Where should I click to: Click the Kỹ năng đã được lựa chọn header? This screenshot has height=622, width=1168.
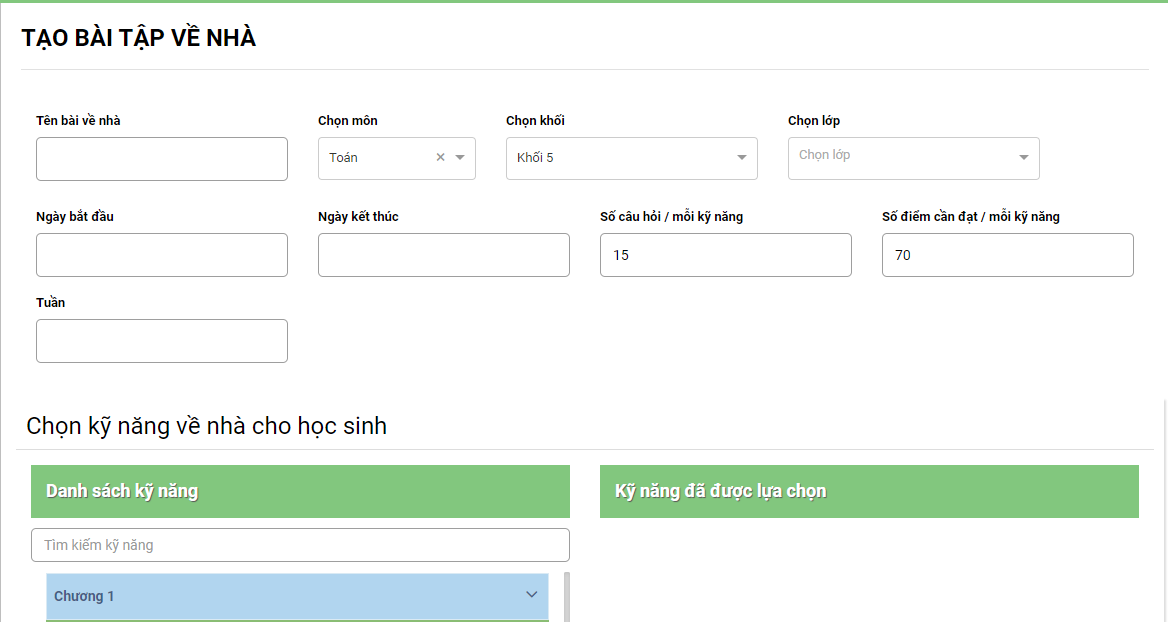pos(869,491)
